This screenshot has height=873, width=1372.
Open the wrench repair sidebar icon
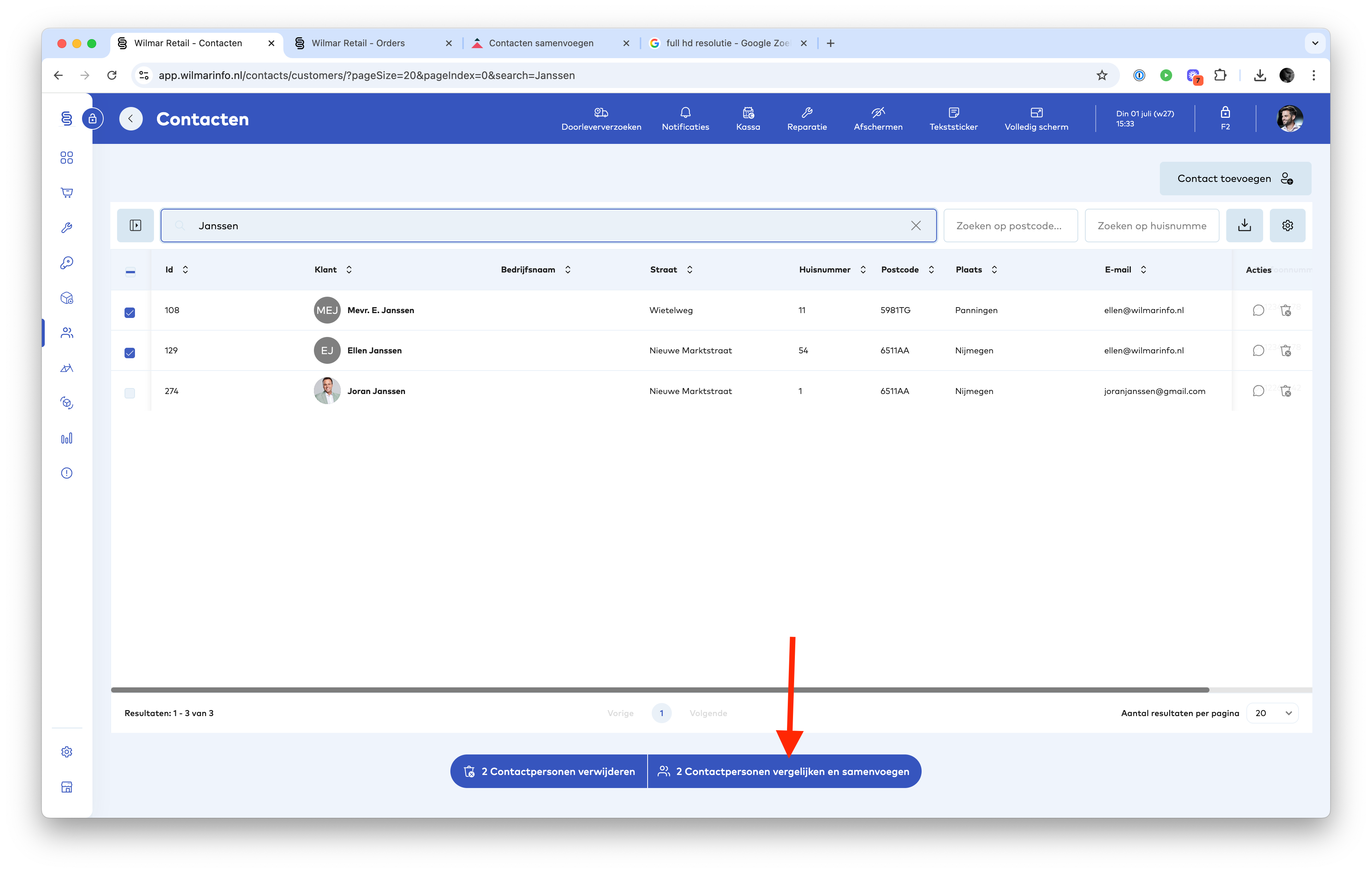67,228
